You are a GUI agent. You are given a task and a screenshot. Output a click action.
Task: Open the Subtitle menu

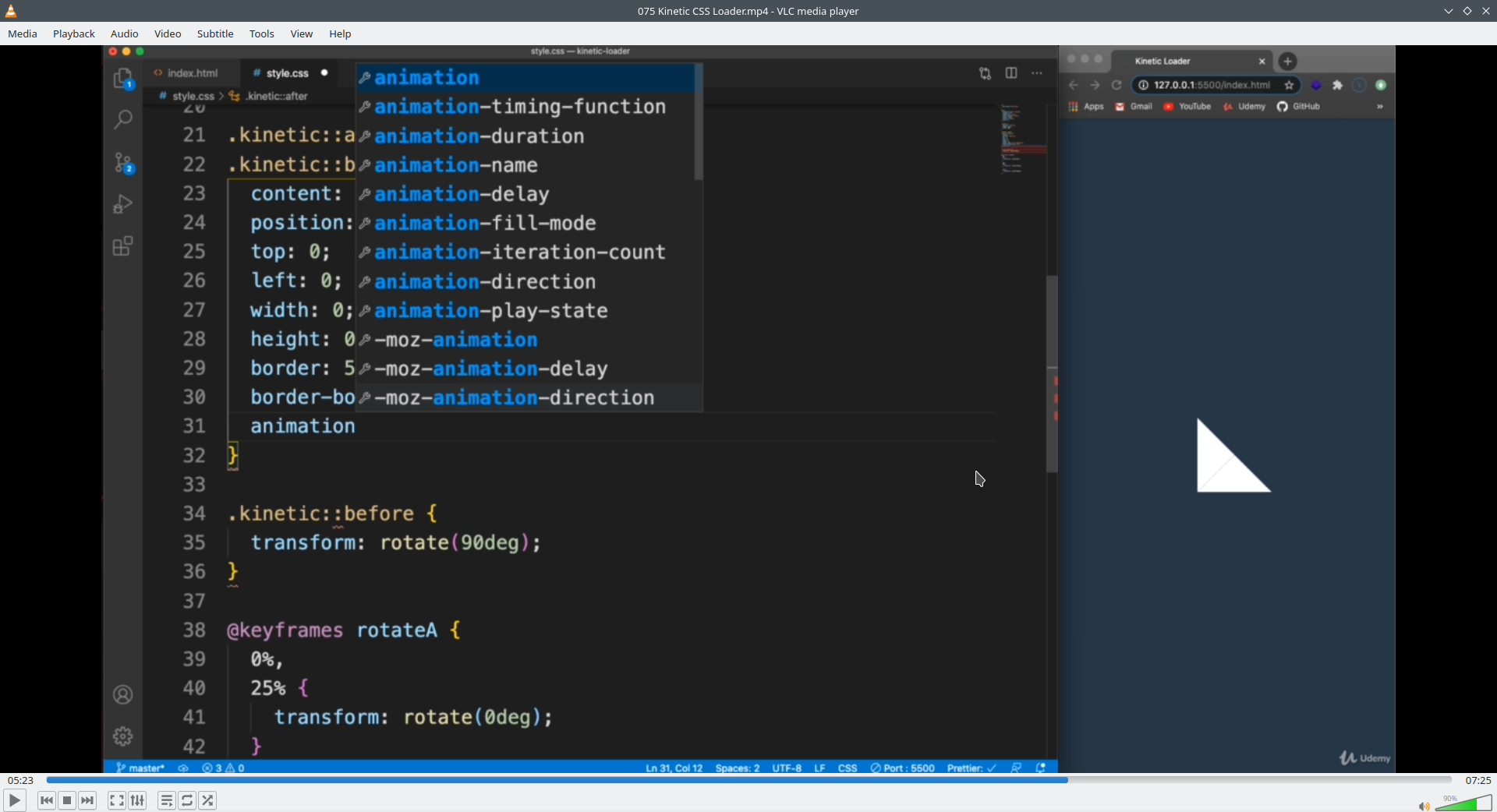pos(215,34)
